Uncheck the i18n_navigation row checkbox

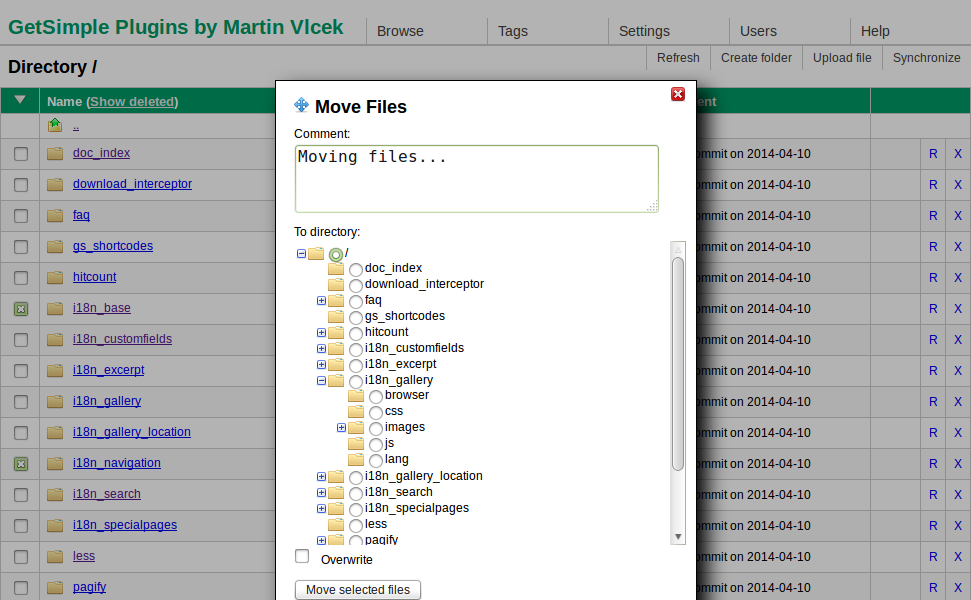(x=21, y=464)
